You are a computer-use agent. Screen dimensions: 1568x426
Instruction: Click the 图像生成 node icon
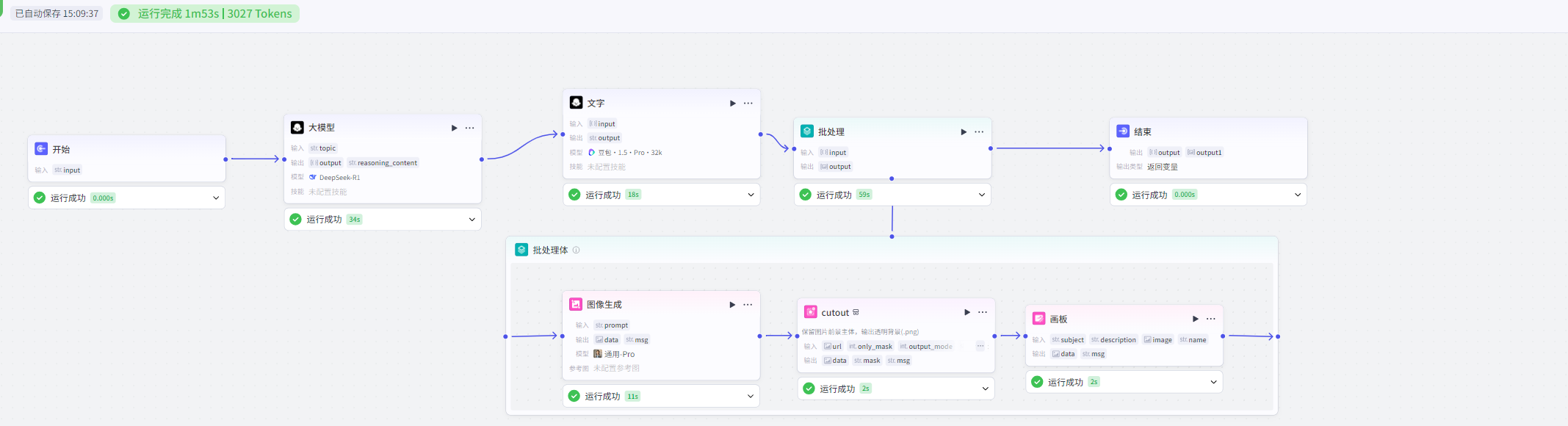tap(576, 304)
